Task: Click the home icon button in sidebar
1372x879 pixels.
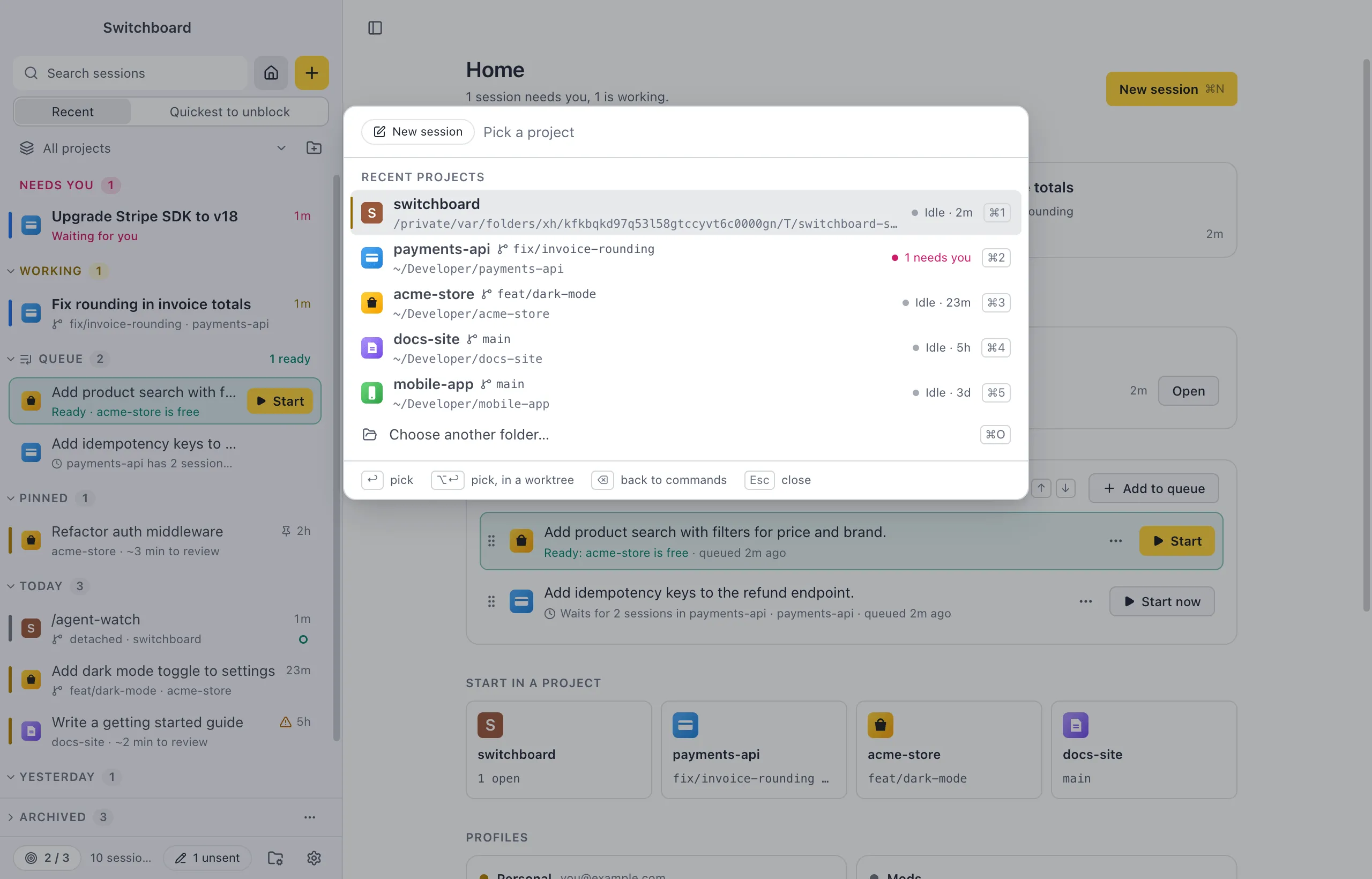Action: point(271,72)
